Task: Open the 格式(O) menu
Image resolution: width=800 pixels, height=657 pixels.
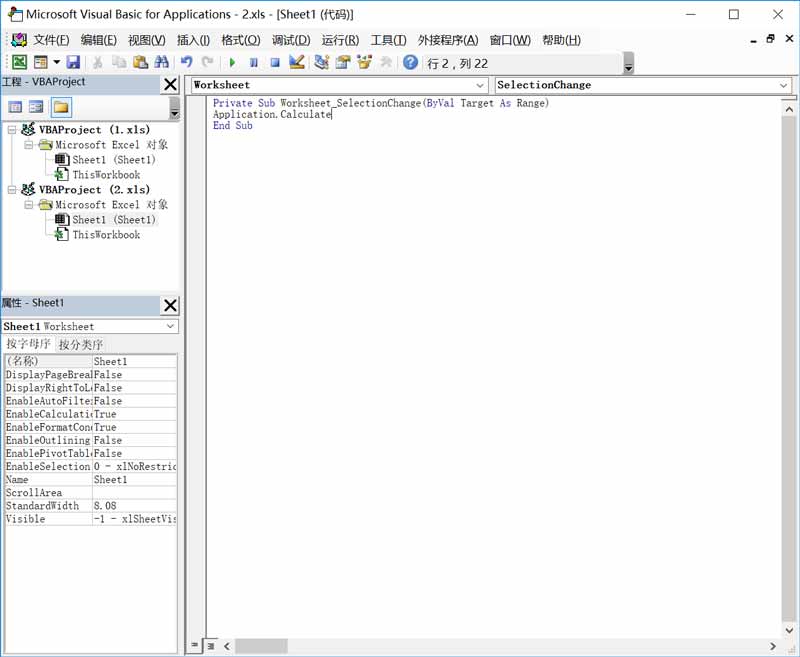Action: coord(241,40)
